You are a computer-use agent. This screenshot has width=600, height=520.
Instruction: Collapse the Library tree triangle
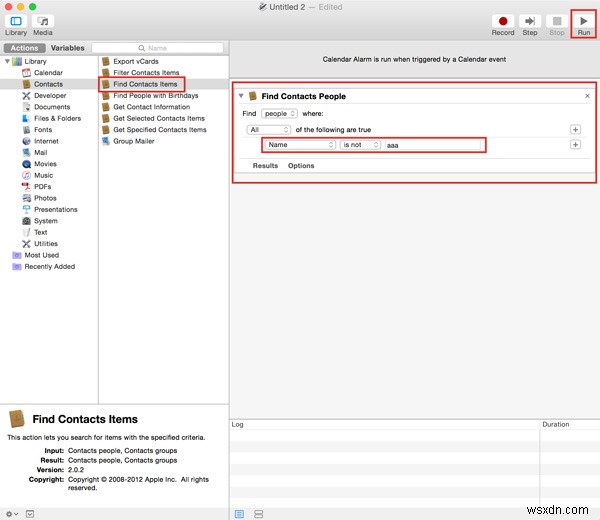tap(7, 61)
